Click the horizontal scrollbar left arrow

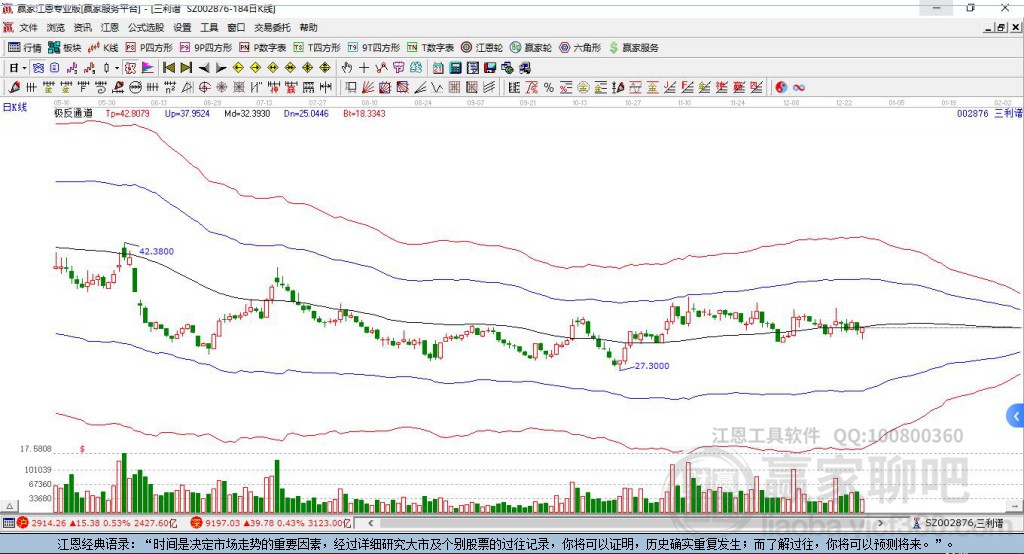[371, 523]
